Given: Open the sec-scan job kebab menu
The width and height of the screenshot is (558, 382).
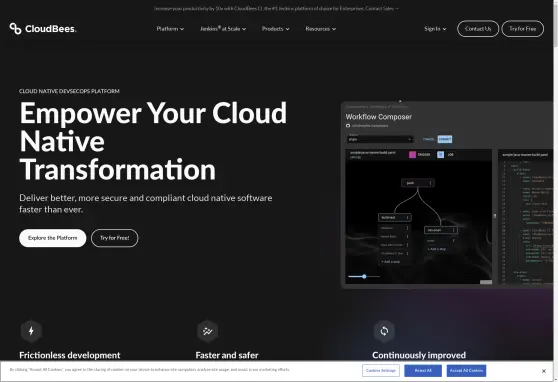Looking at the screenshot, I should click(453, 230).
